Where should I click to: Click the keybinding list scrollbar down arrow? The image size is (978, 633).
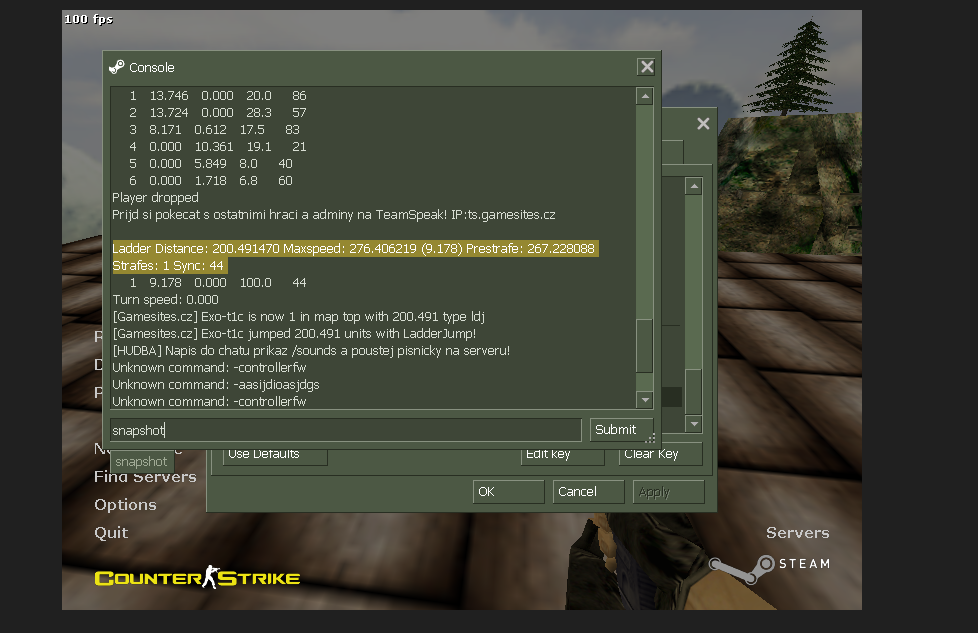coord(694,424)
